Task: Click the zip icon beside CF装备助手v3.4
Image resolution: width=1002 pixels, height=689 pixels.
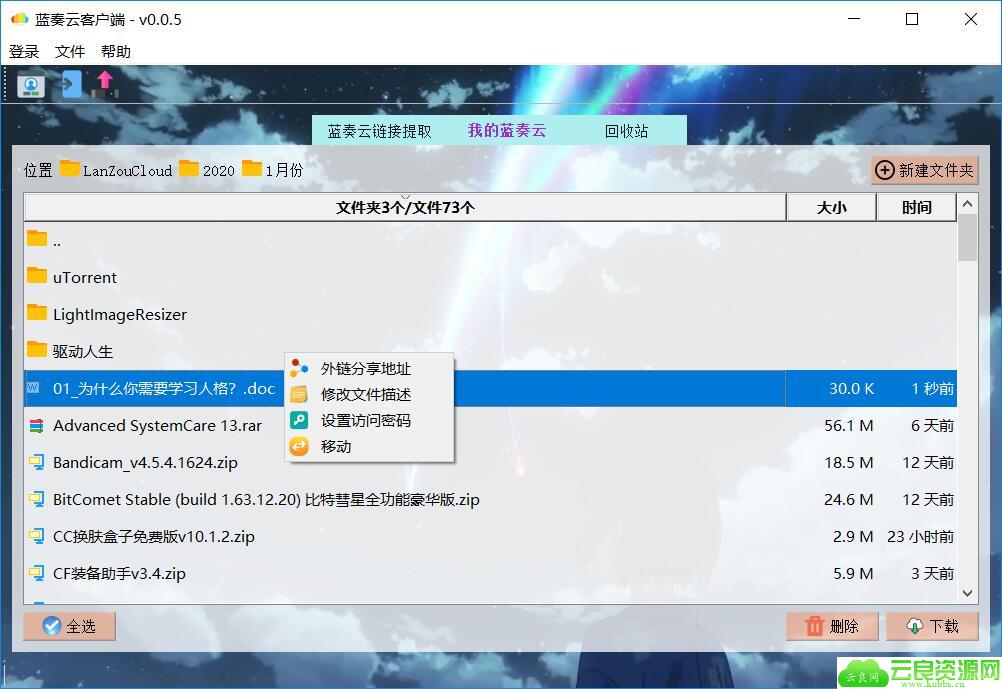Action: point(36,573)
